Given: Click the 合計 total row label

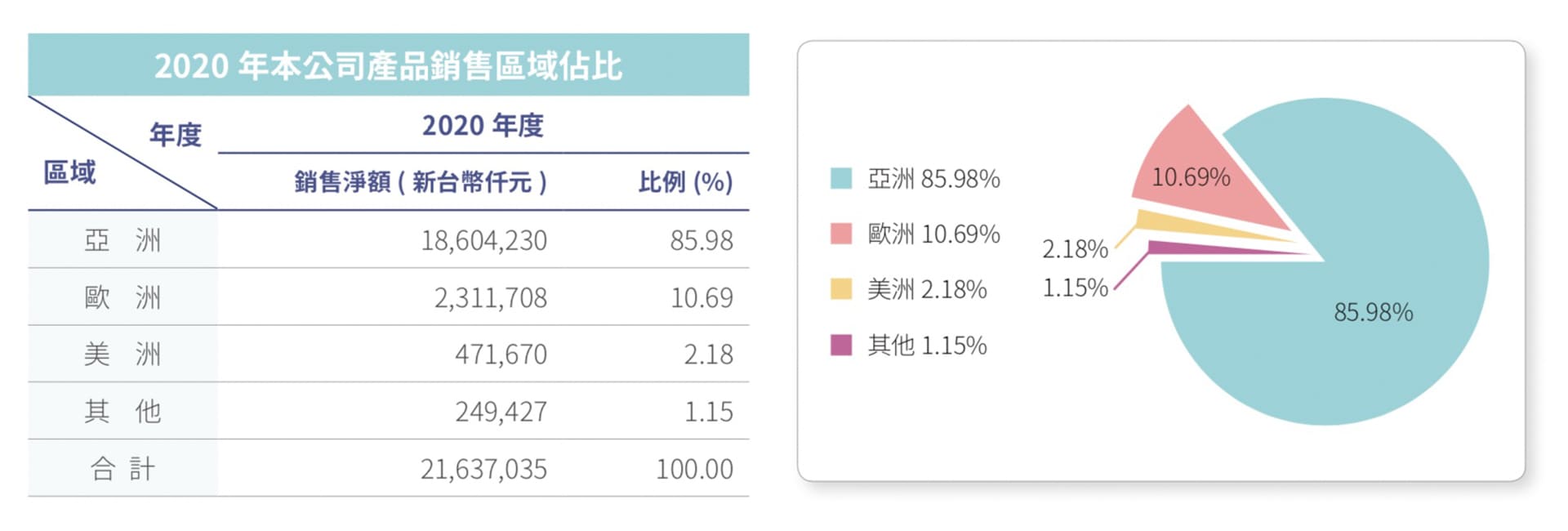Looking at the screenshot, I should pyautogui.click(x=122, y=468).
